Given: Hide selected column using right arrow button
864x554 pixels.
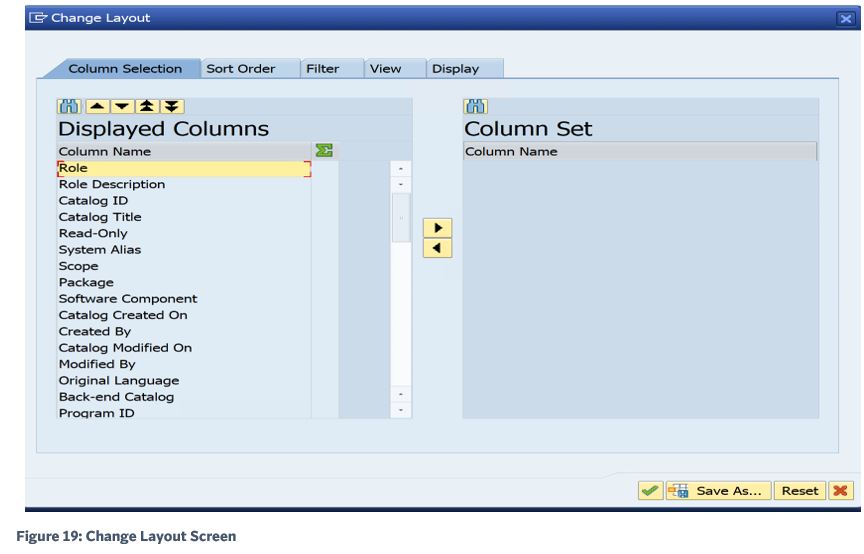Looking at the screenshot, I should click(438, 228).
